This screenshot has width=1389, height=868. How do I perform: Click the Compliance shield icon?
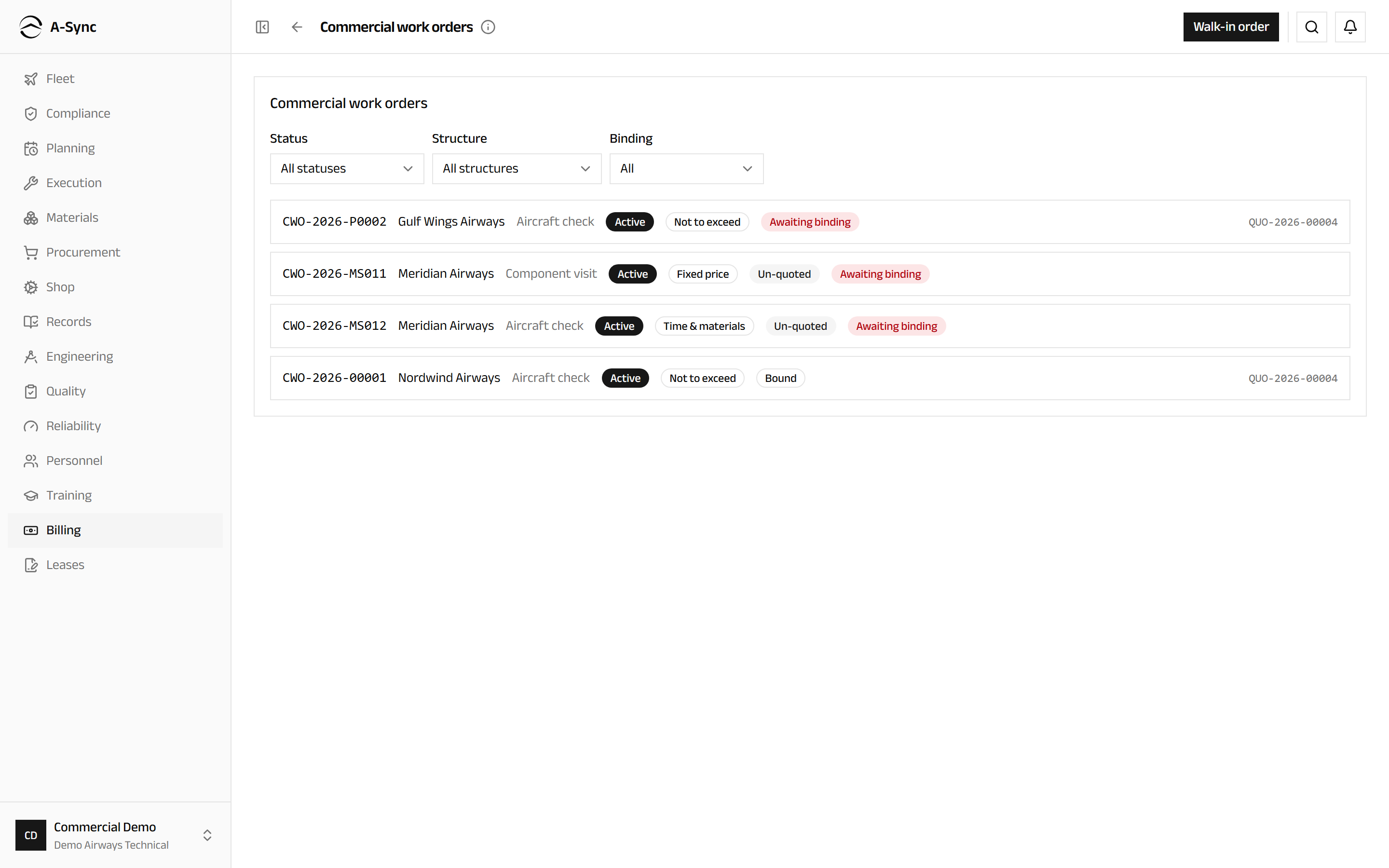coord(31,114)
